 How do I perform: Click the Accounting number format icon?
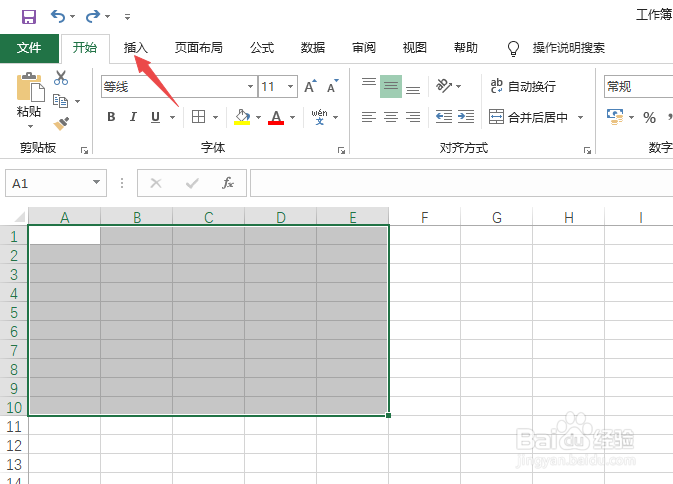pyautogui.click(x=615, y=117)
